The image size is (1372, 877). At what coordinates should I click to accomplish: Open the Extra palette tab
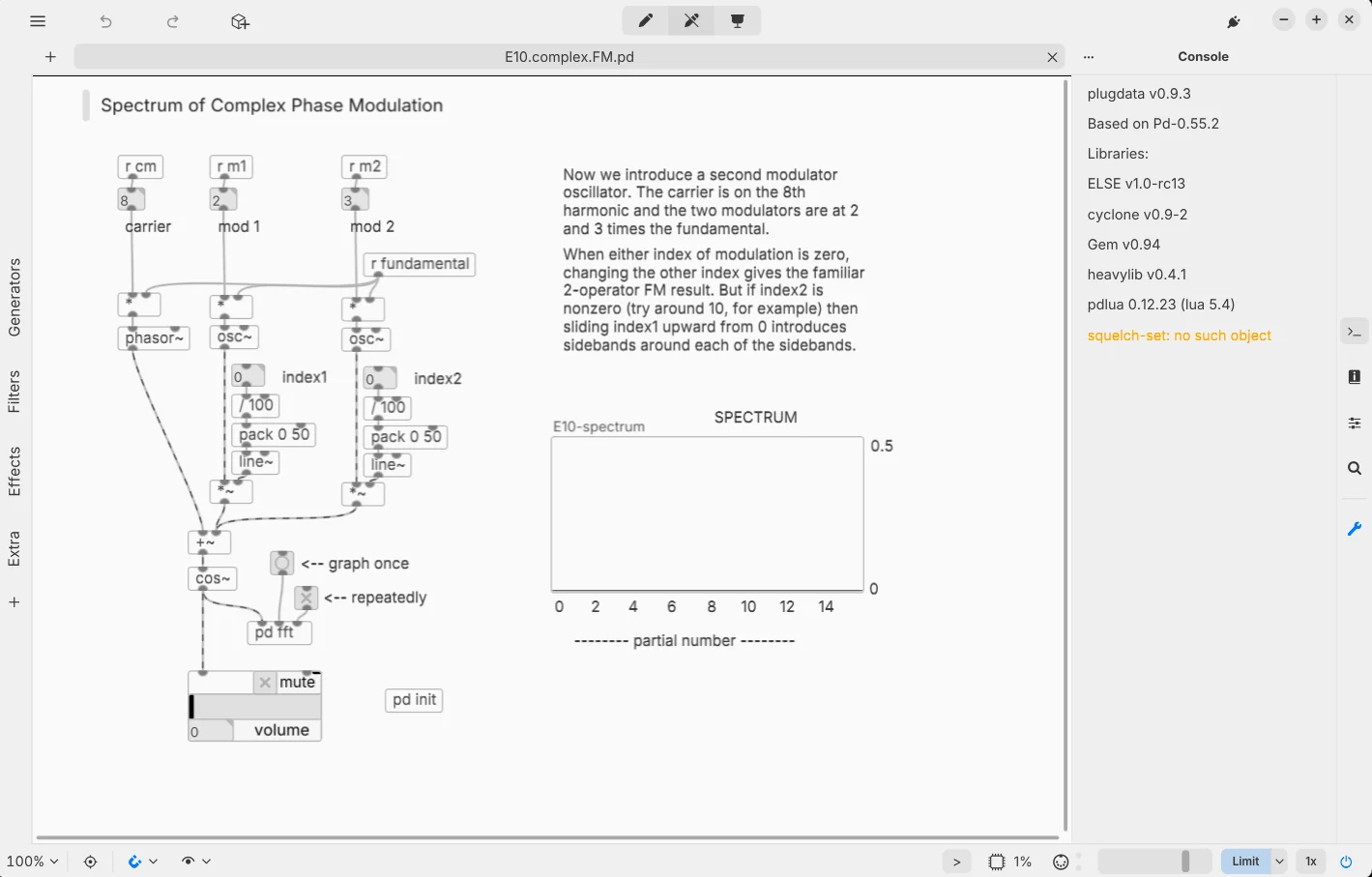pos(15,548)
